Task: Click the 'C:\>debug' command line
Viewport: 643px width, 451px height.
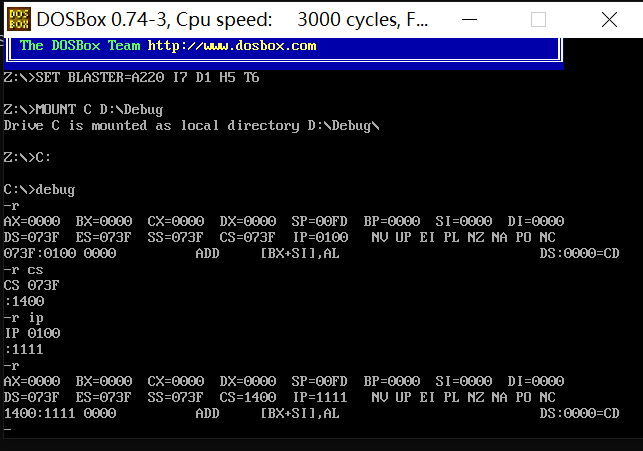Action: (39, 189)
